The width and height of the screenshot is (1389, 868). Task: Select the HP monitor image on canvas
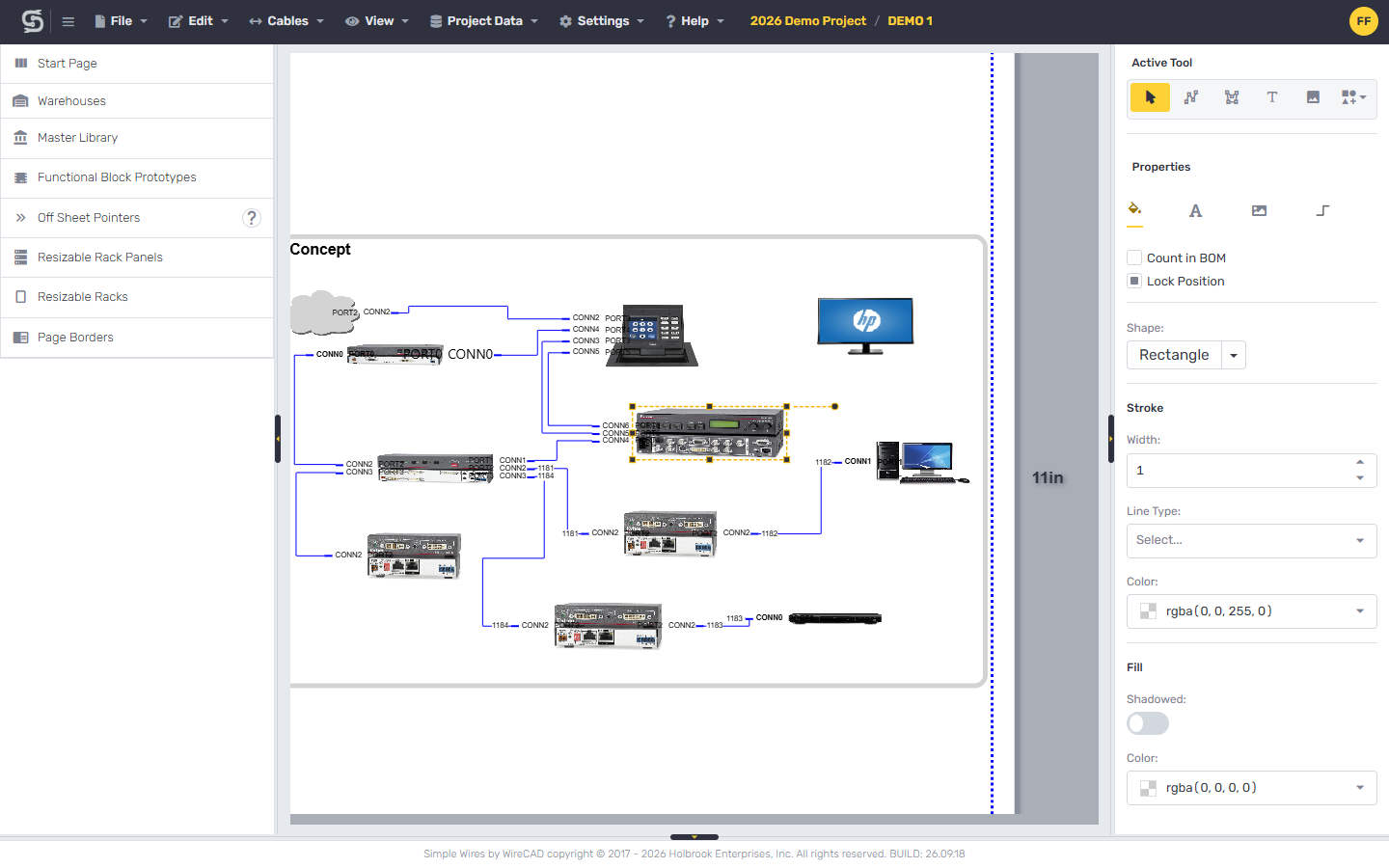coord(865,326)
